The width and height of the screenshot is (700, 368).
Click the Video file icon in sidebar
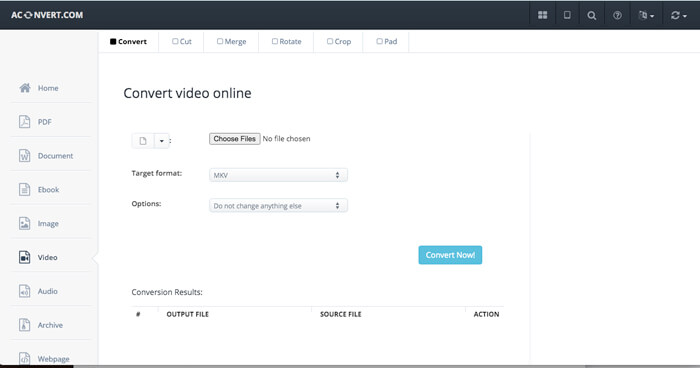coord(25,257)
